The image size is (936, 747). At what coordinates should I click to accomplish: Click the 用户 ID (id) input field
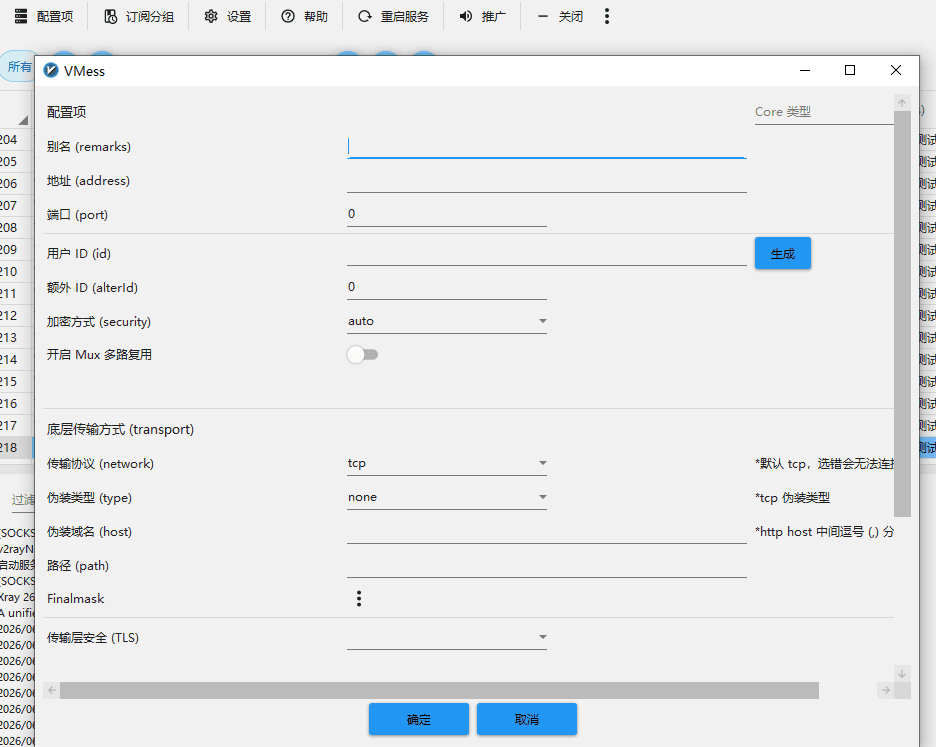point(547,254)
